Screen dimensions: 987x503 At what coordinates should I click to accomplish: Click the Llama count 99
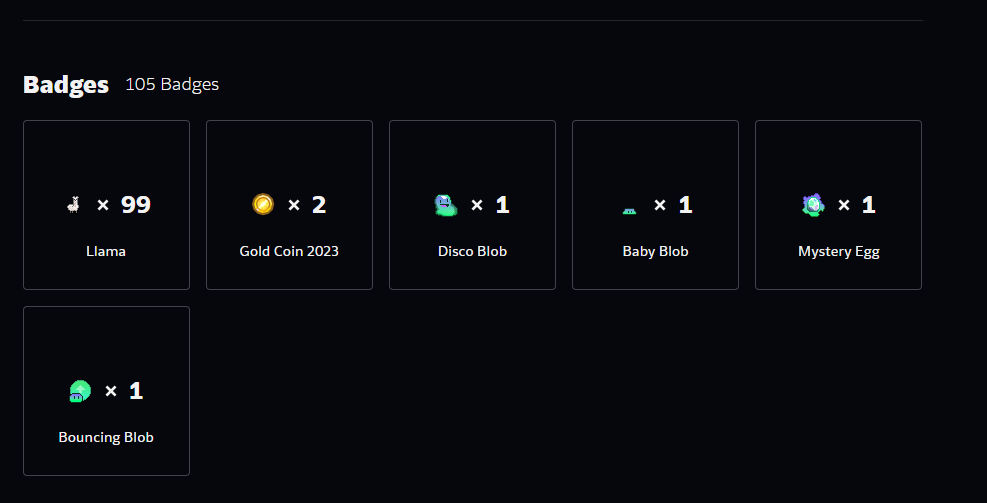136,205
